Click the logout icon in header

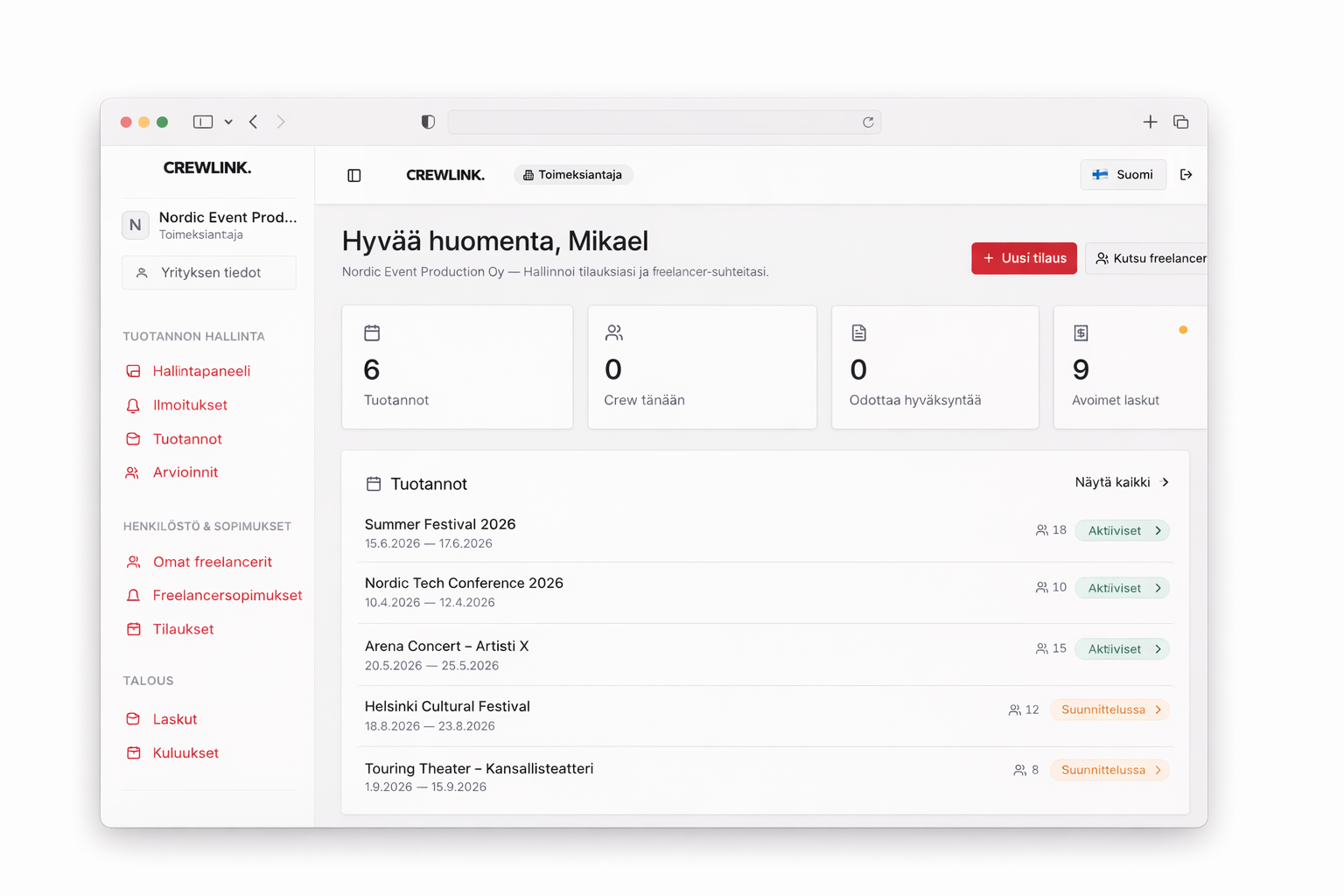tap(1186, 175)
